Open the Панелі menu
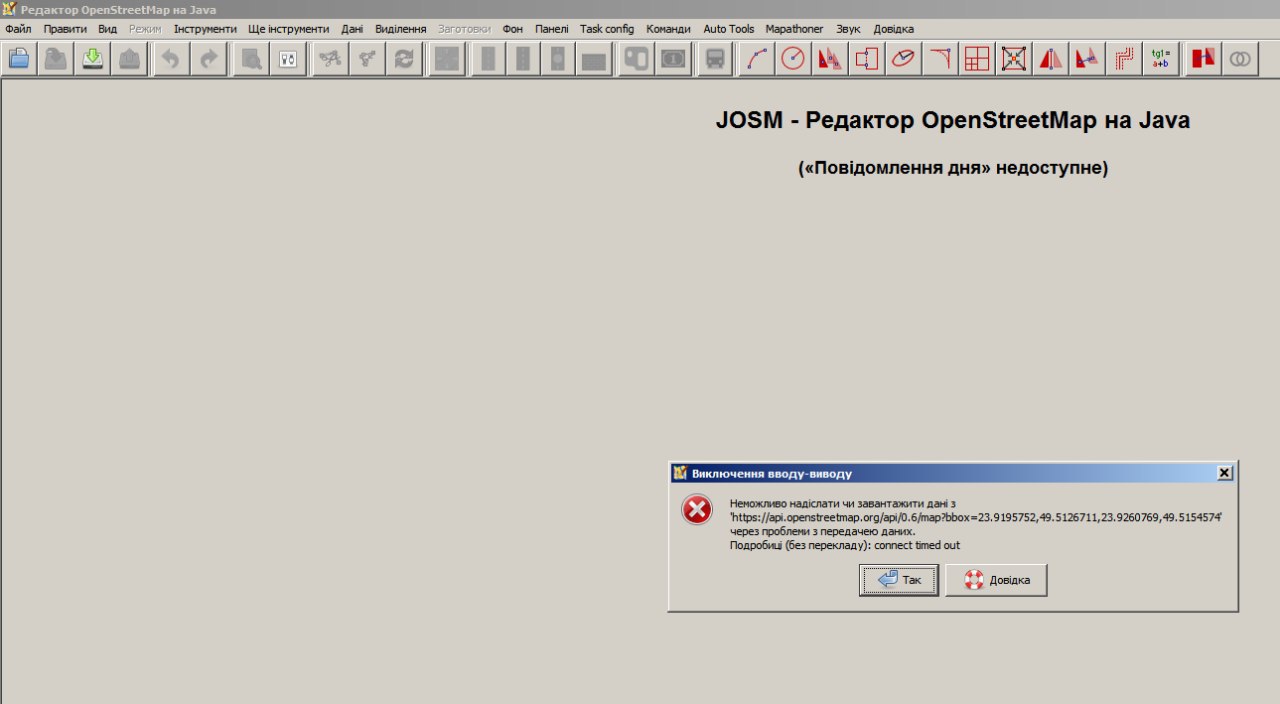 tap(552, 29)
